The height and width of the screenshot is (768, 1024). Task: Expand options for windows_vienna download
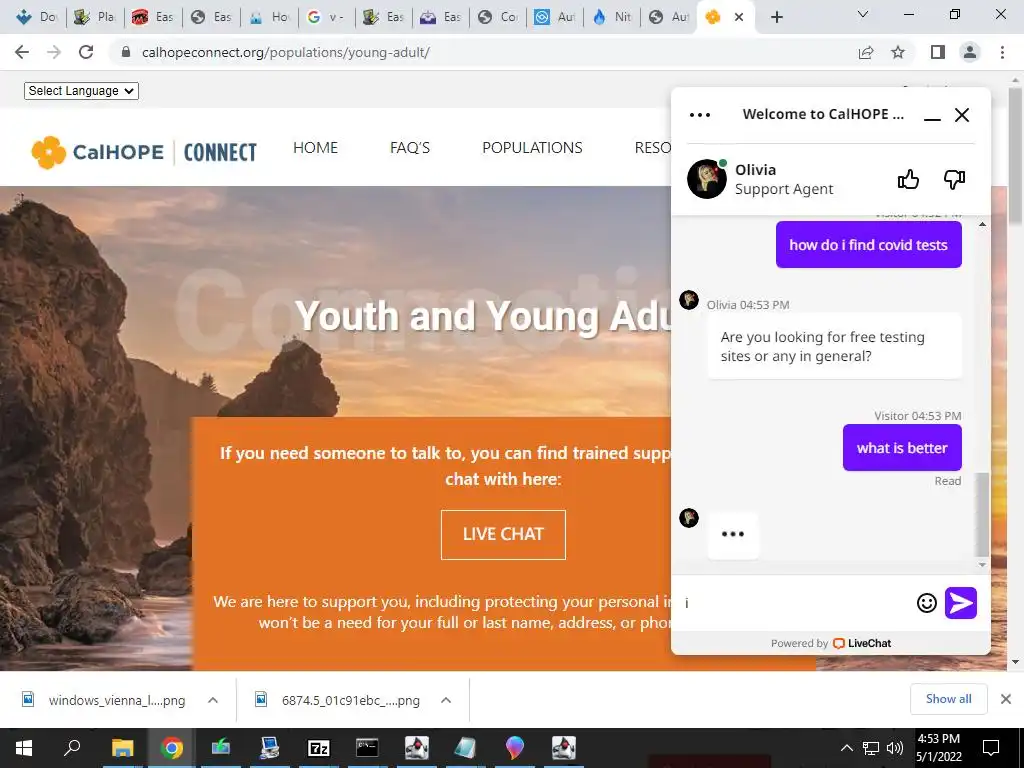213,700
